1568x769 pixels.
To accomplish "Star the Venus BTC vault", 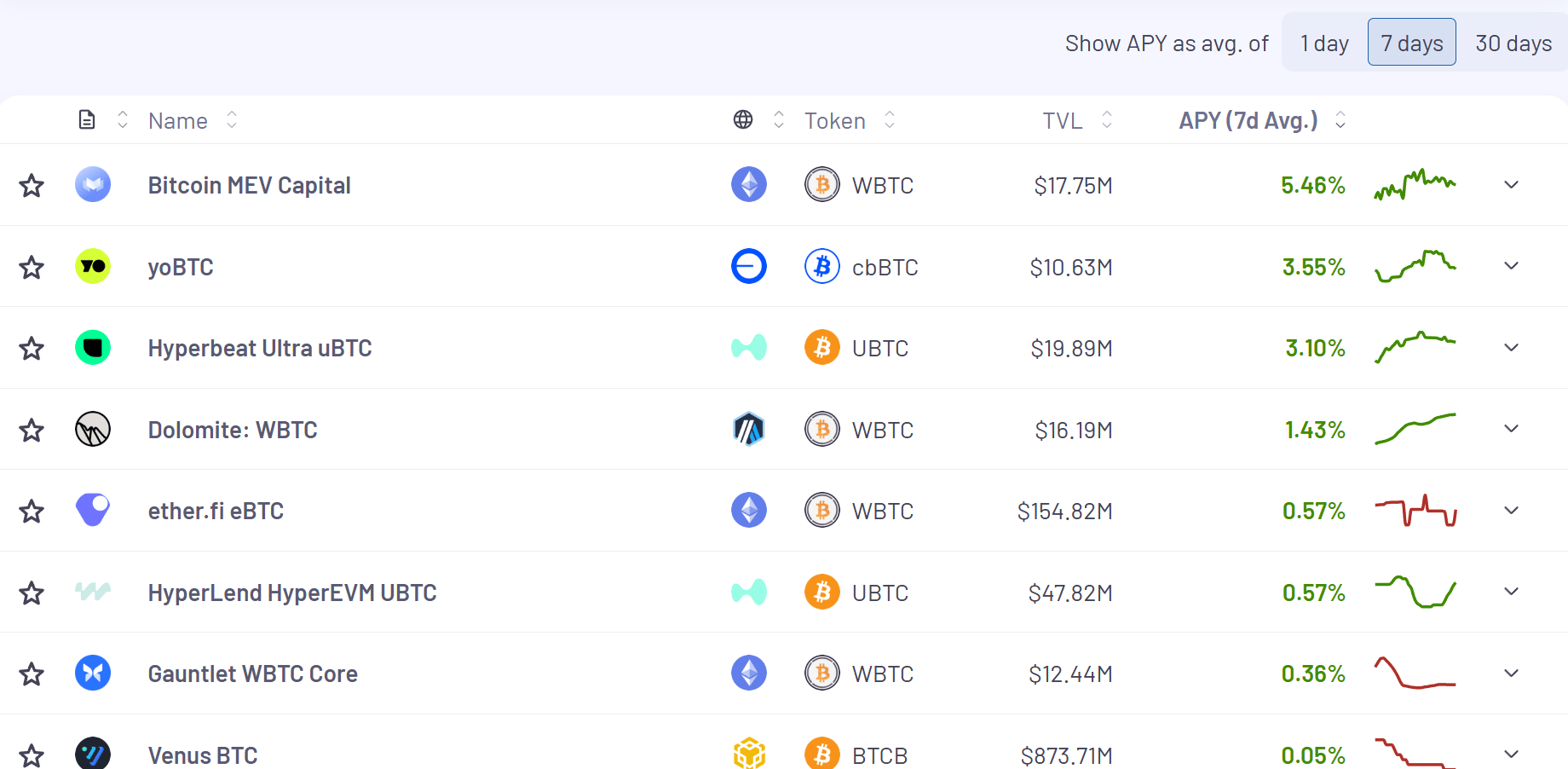I will pos(32,755).
